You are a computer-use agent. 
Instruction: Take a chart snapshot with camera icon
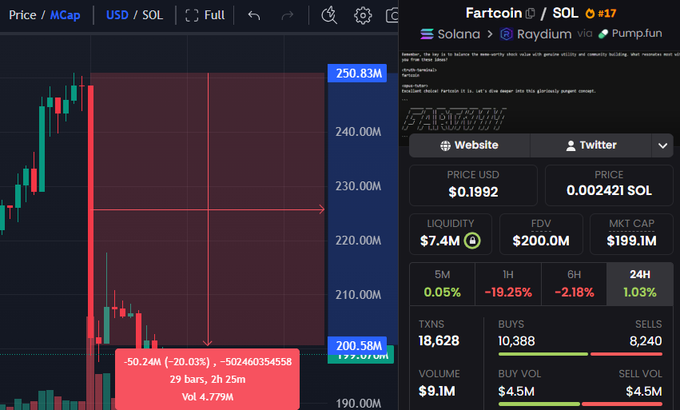pos(393,15)
